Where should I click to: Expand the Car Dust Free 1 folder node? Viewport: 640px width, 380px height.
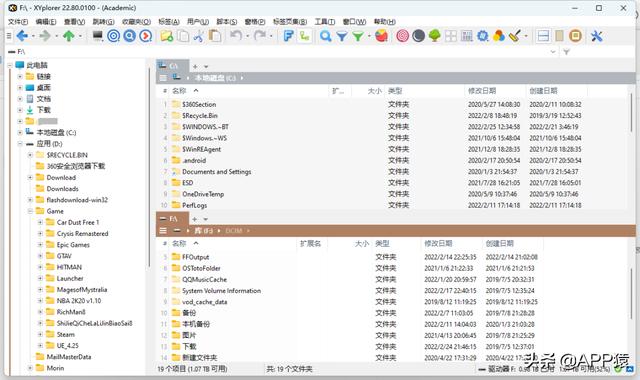tap(40, 222)
